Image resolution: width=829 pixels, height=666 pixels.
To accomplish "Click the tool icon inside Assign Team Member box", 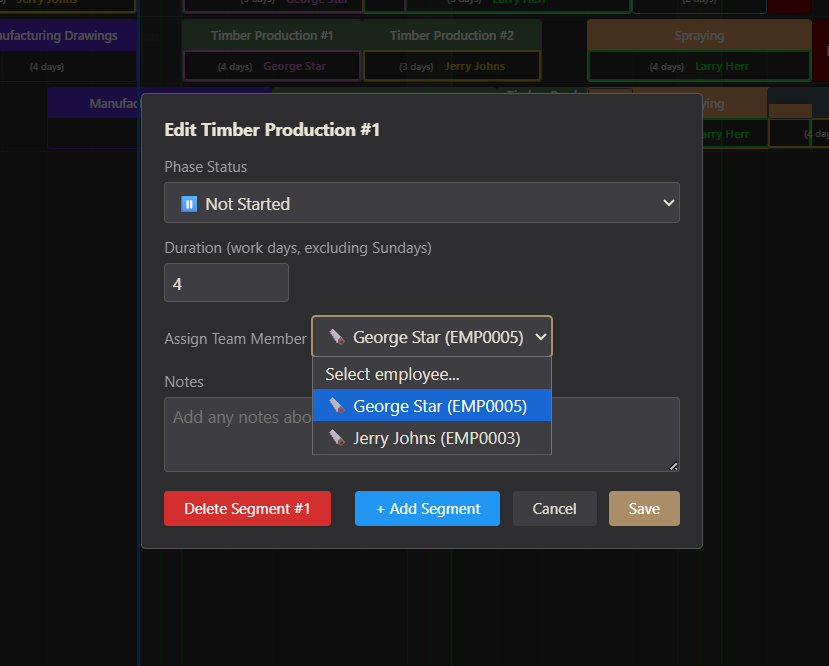I will pyautogui.click(x=337, y=337).
